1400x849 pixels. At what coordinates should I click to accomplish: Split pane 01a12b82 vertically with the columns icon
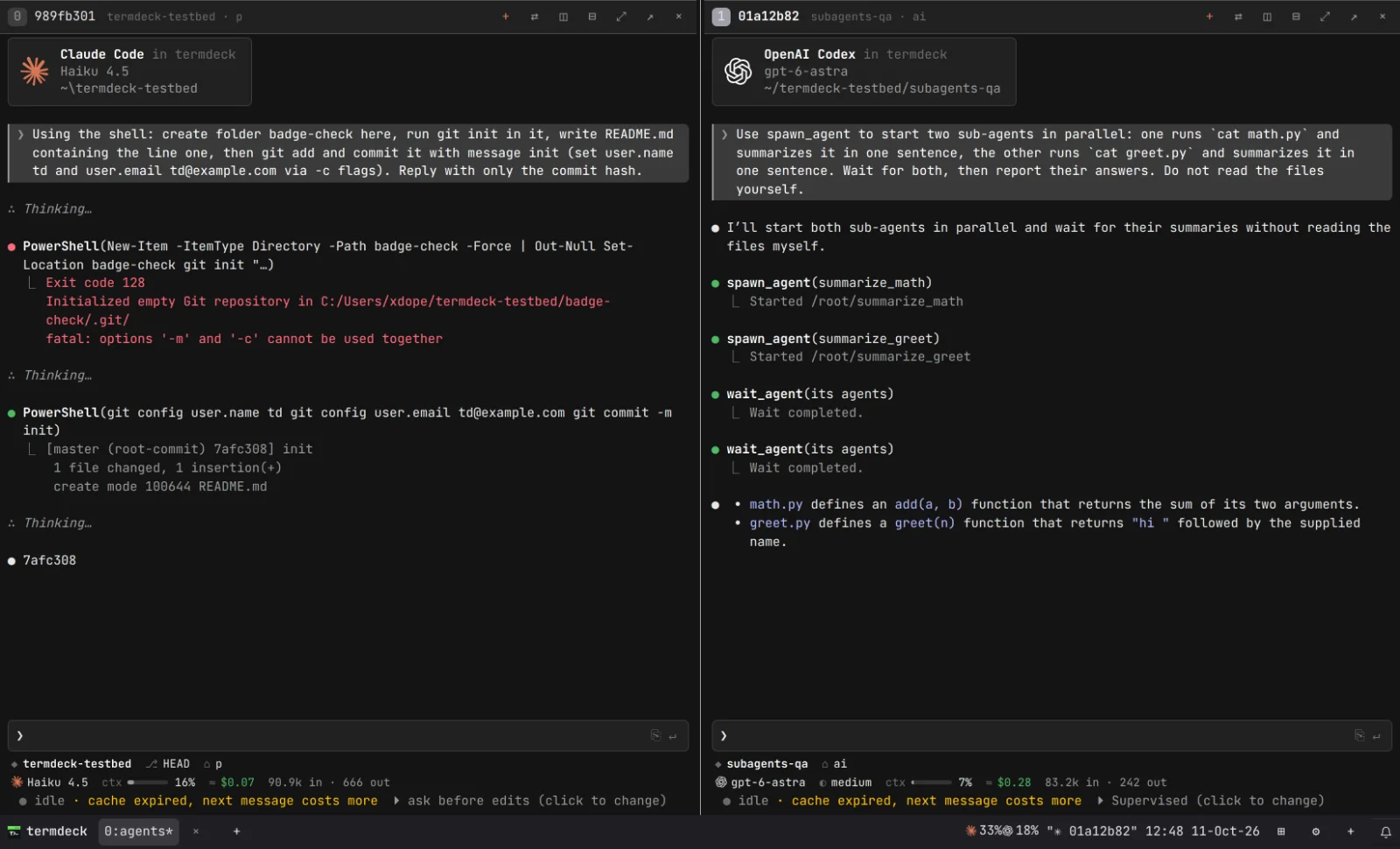[1267, 17]
